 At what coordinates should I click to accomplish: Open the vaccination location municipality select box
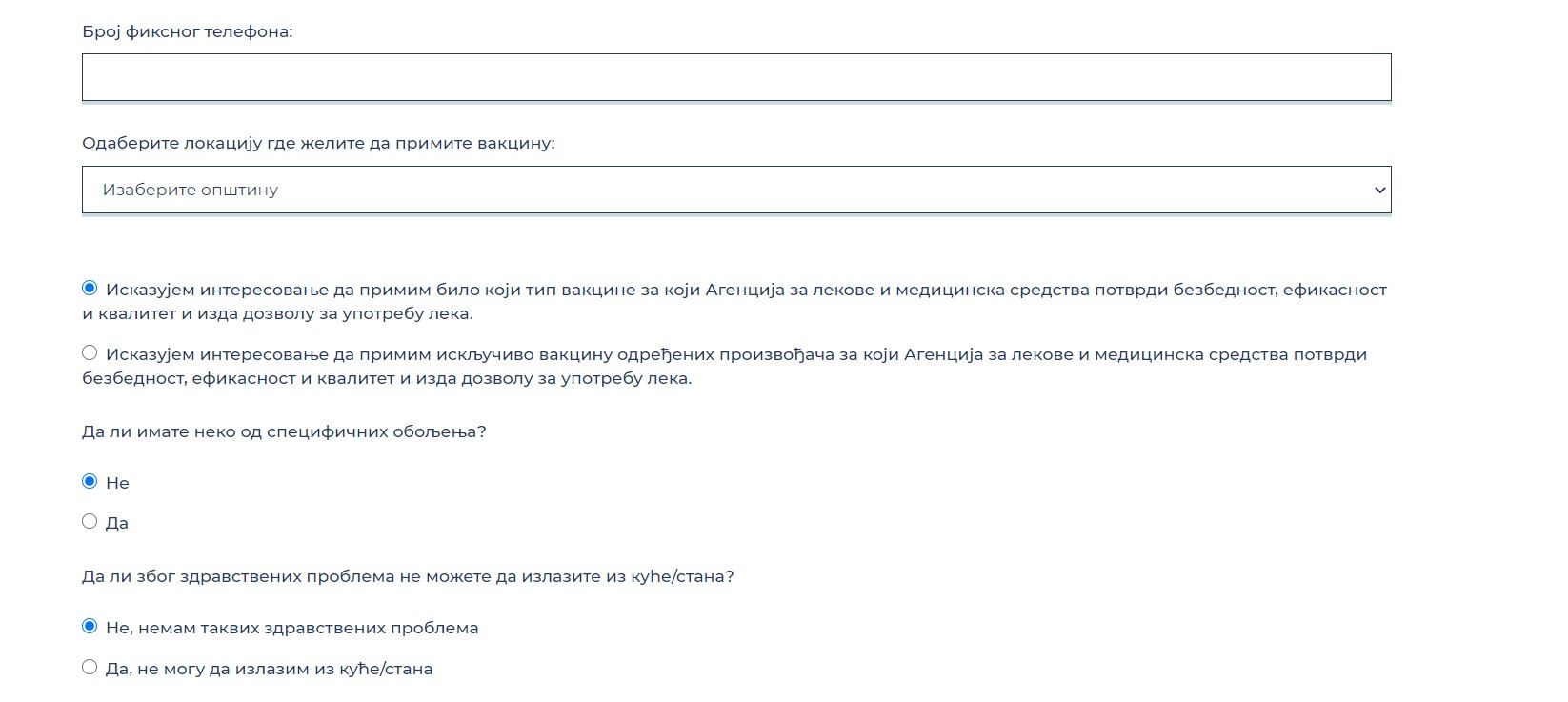[735, 190]
